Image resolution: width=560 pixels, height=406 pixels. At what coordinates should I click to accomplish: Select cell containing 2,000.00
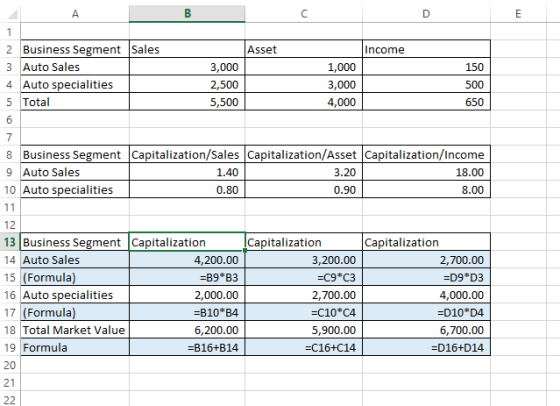tap(187, 295)
